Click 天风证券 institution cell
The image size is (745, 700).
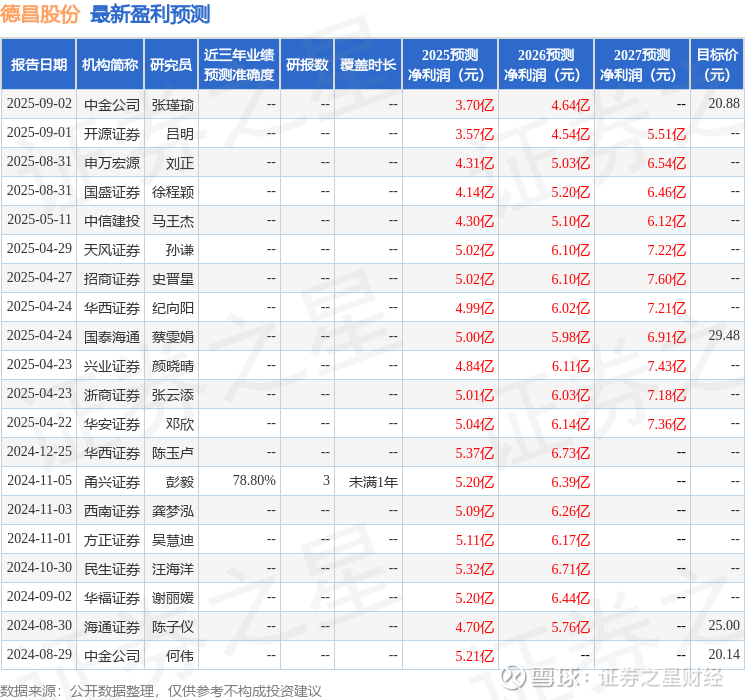coord(112,250)
